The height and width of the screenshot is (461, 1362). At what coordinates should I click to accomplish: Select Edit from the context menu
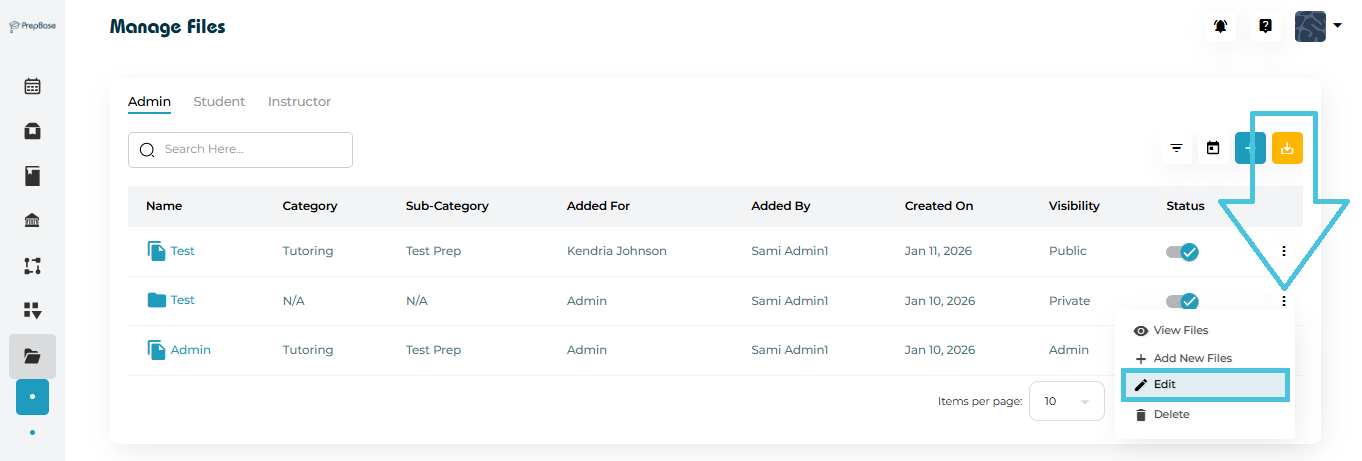coord(1206,385)
